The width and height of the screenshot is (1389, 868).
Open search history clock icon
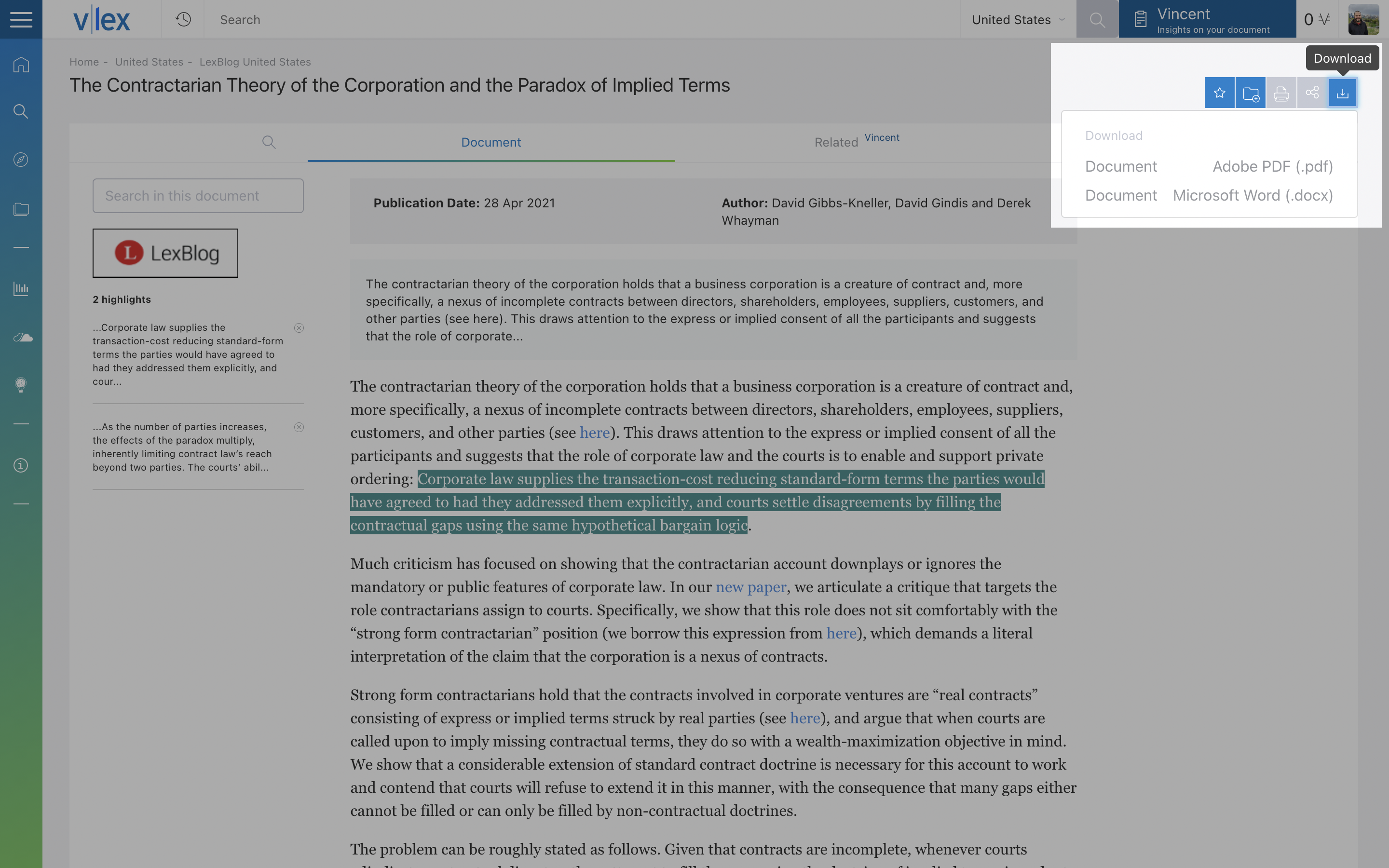(x=183, y=19)
